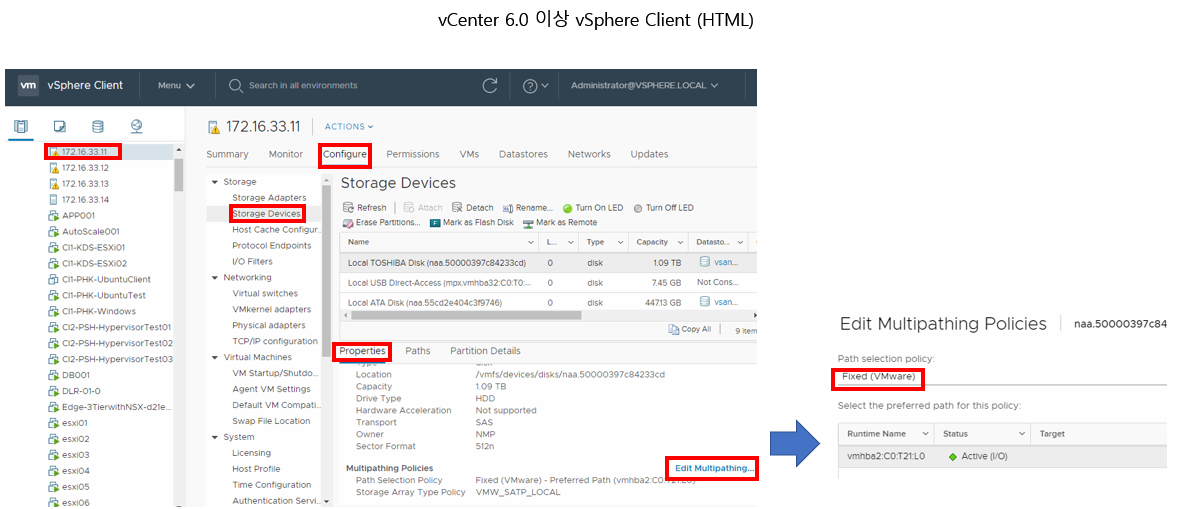Click the refresh icon in top bar
Image resolution: width=1186 pixels, height=509 pixels.
pyautogui.click(x=490, y=85)
